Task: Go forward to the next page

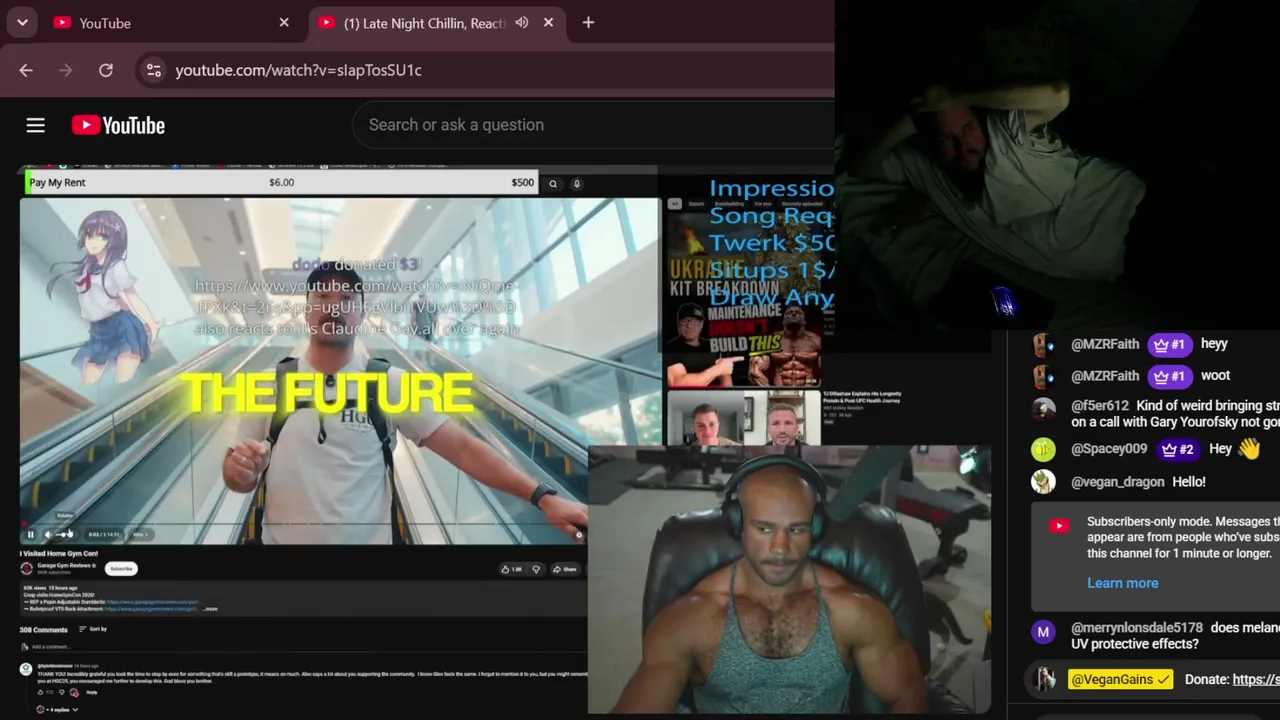Action: tap(66, 70)
